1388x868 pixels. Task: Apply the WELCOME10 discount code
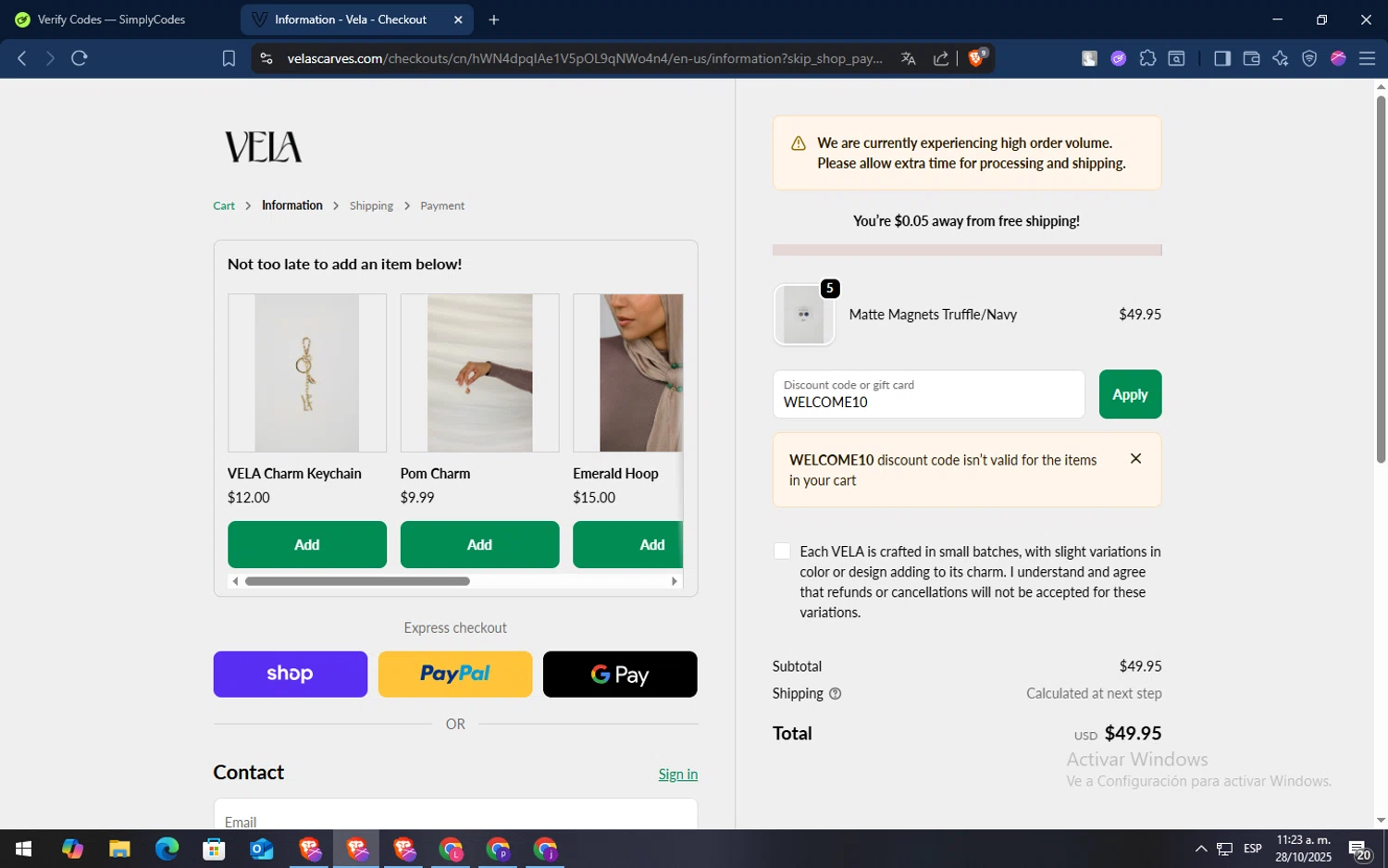1130,394
